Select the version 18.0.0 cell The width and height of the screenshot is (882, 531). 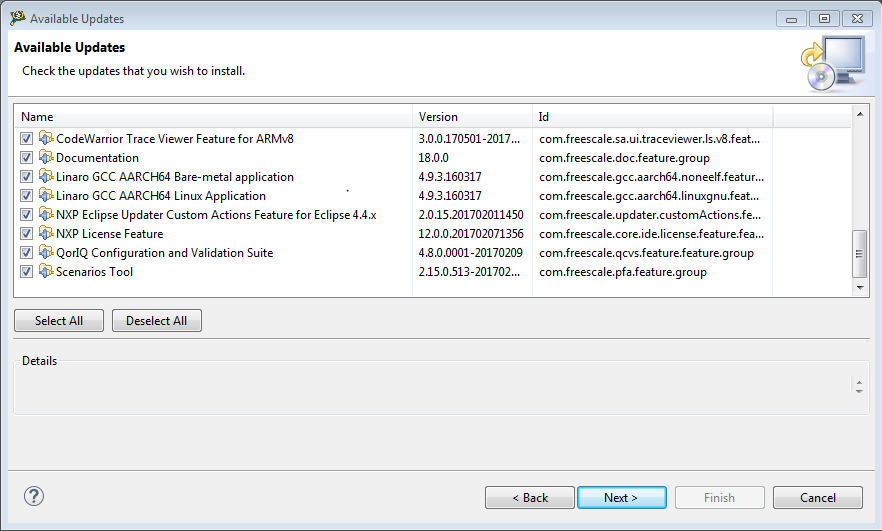point(433,158)
